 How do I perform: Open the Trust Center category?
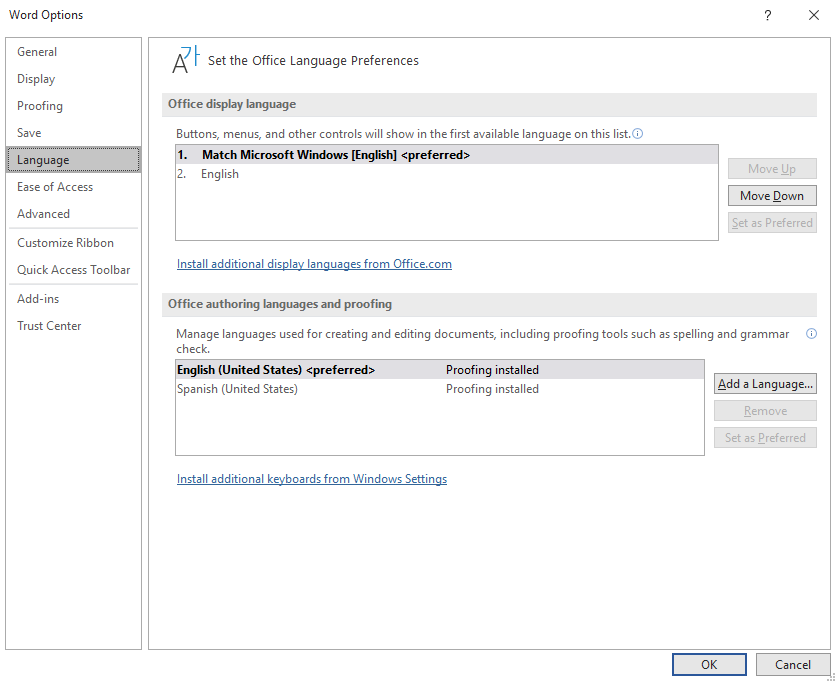click(73, 326)
